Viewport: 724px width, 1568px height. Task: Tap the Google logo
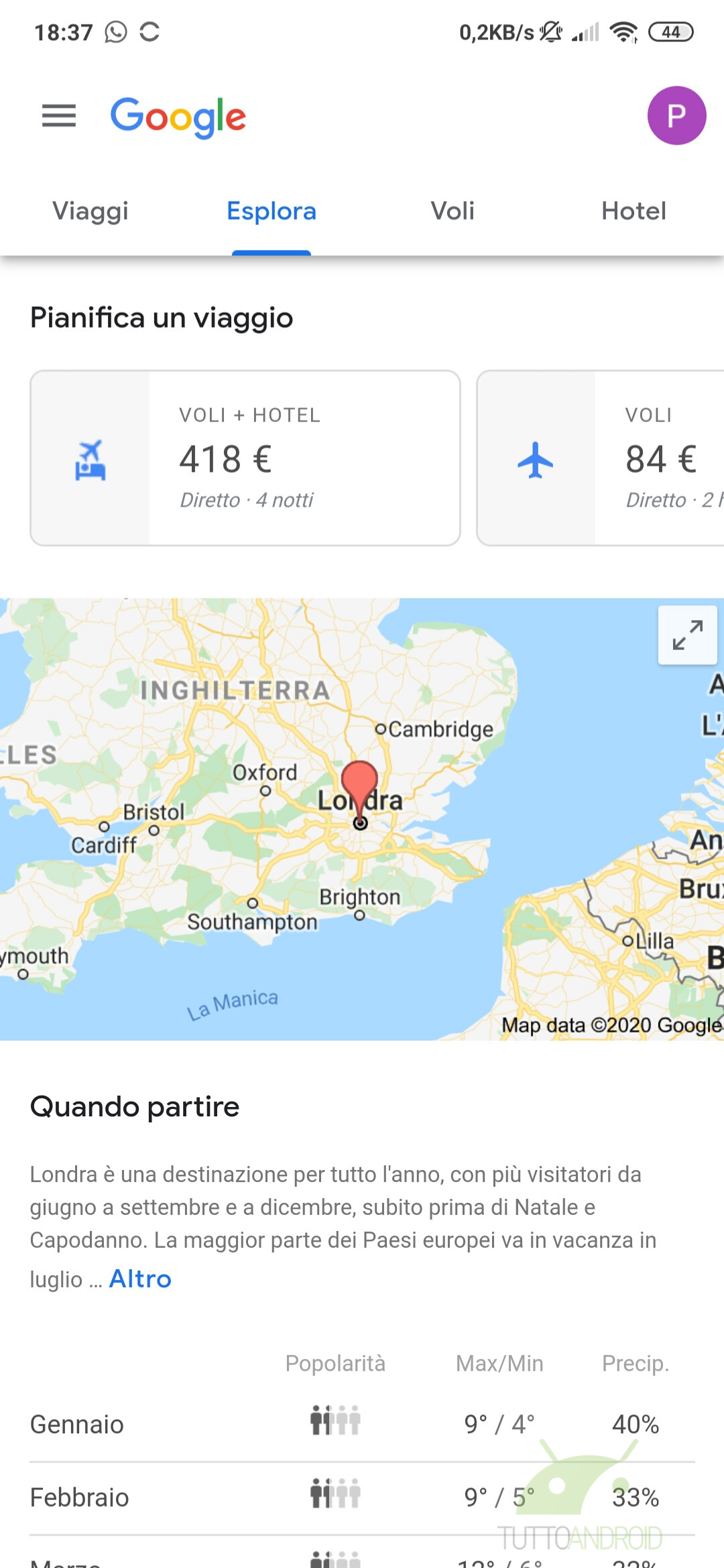178,117
